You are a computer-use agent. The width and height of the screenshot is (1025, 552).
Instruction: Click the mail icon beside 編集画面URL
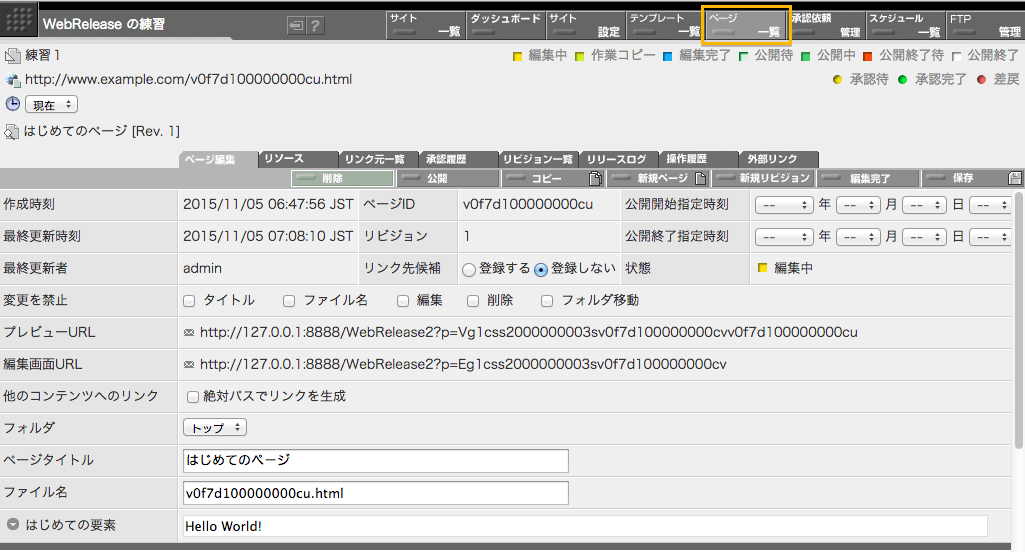pos(189,364)
